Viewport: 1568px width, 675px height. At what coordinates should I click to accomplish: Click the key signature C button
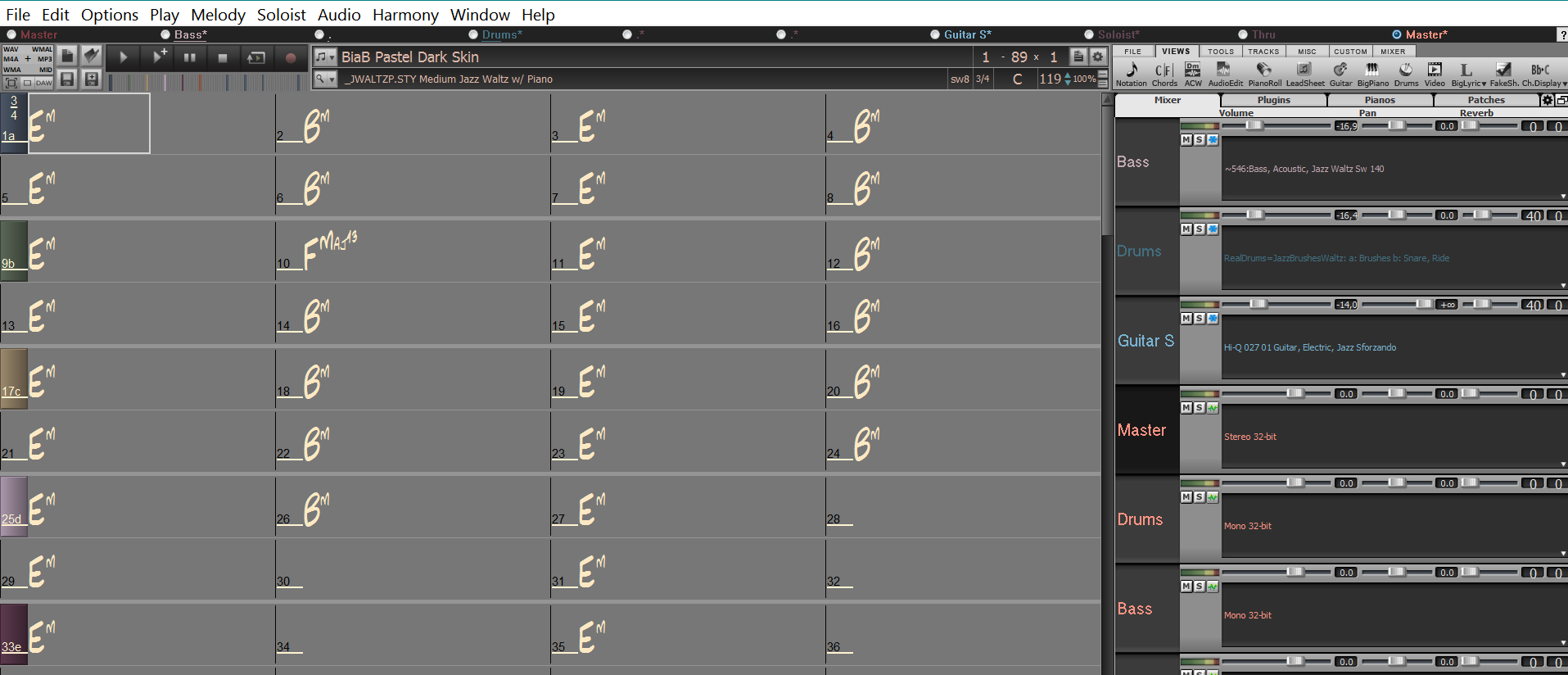coord(1017,79)
